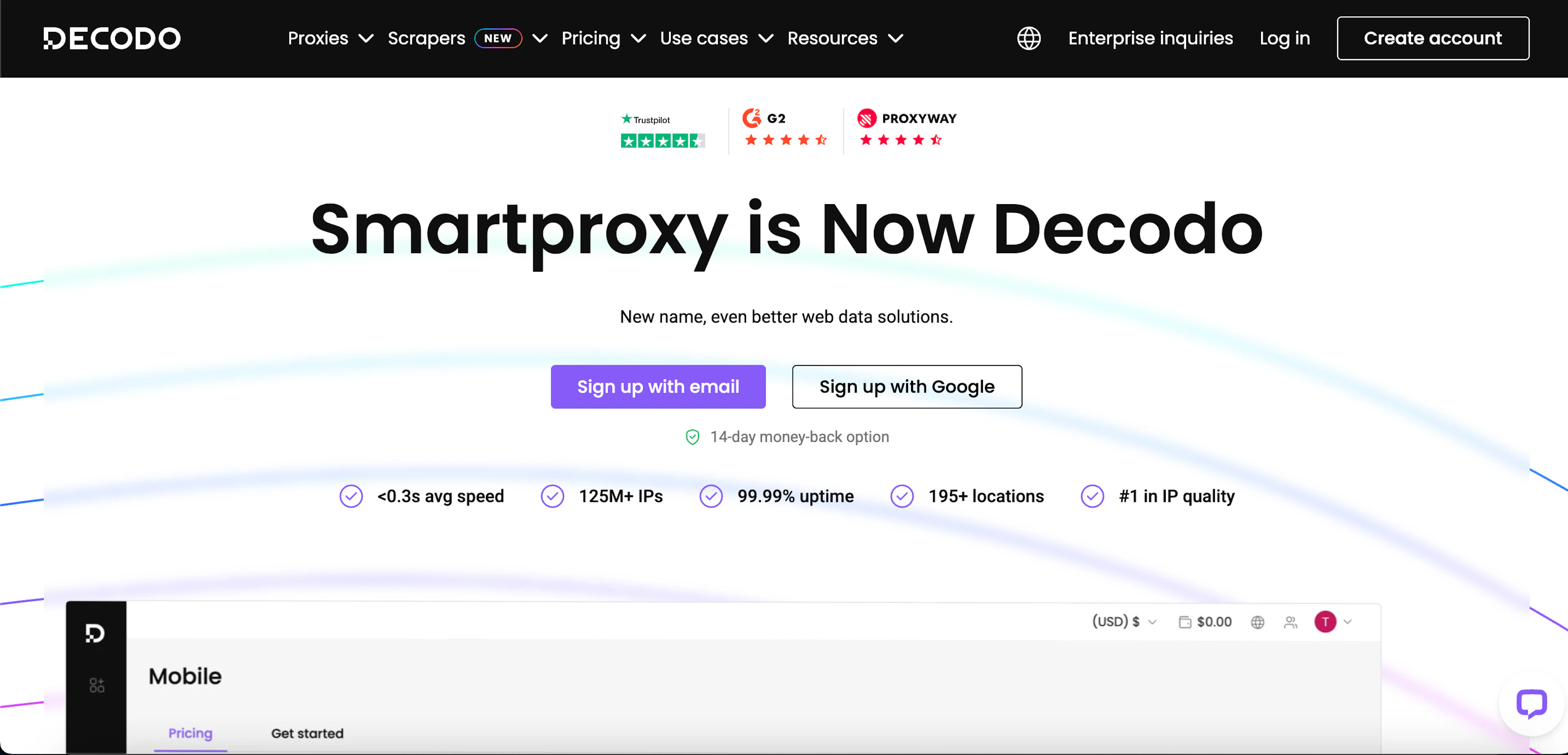Click the dashboard D logo icon
Viewport: 1568px width, 755px height.
[95, 633]
